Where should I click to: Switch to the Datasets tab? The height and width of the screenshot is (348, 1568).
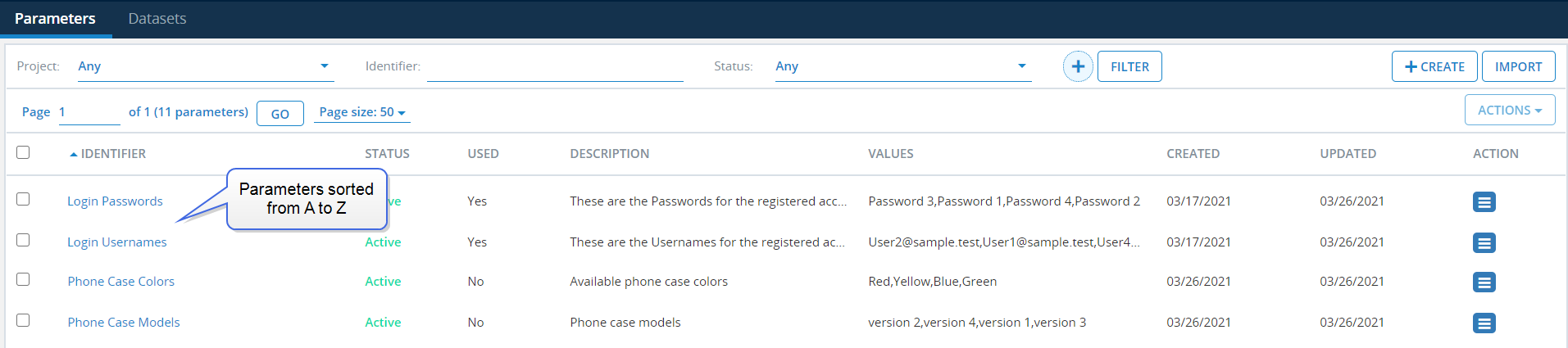click(157, 19)
